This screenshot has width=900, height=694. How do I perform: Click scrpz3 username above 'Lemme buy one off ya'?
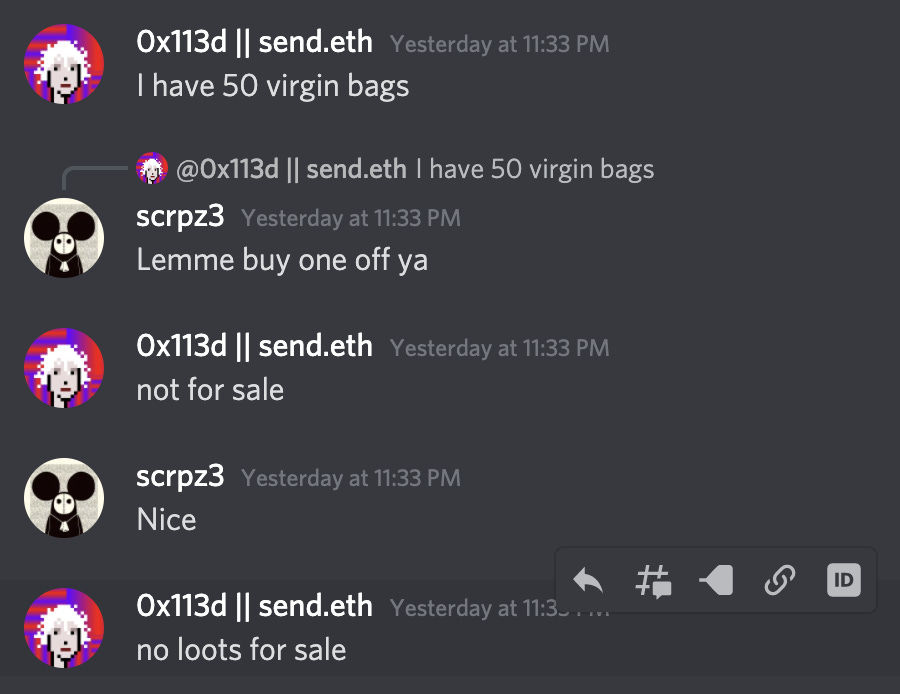[x=180, y=218]
